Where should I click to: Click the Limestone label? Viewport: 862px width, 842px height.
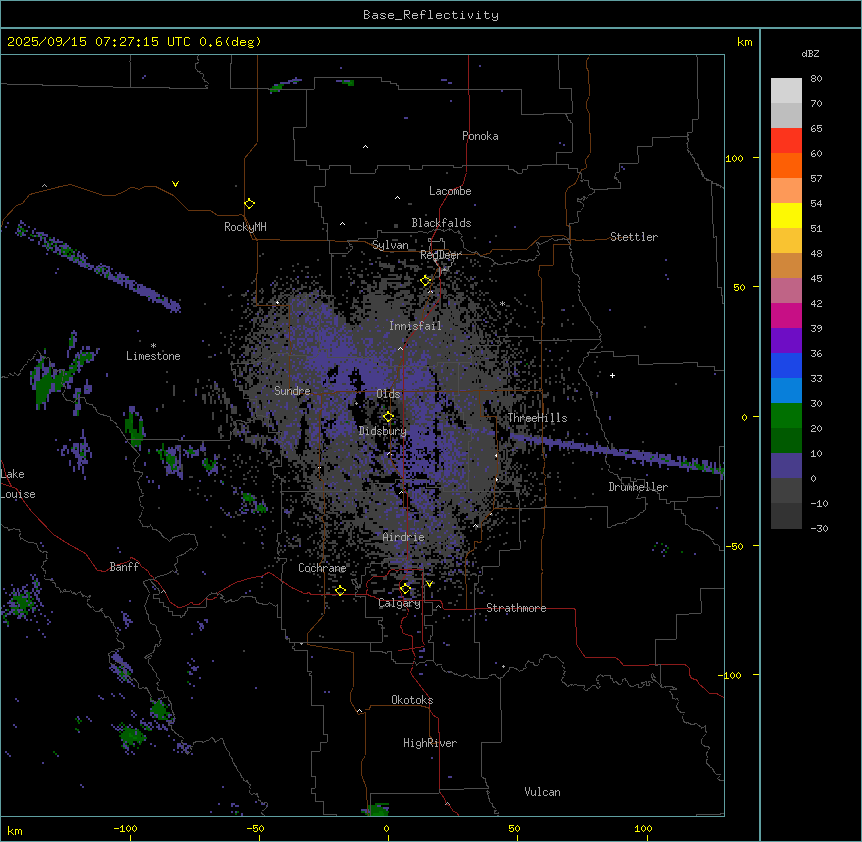(x=153, y=356)
